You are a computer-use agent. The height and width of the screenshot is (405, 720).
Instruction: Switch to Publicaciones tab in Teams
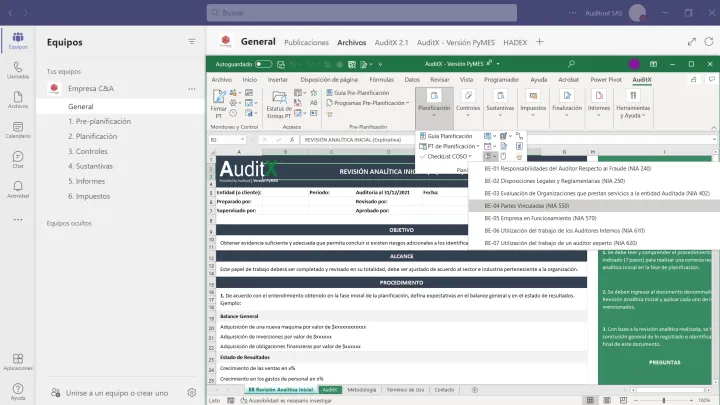(x=306, y=42)
